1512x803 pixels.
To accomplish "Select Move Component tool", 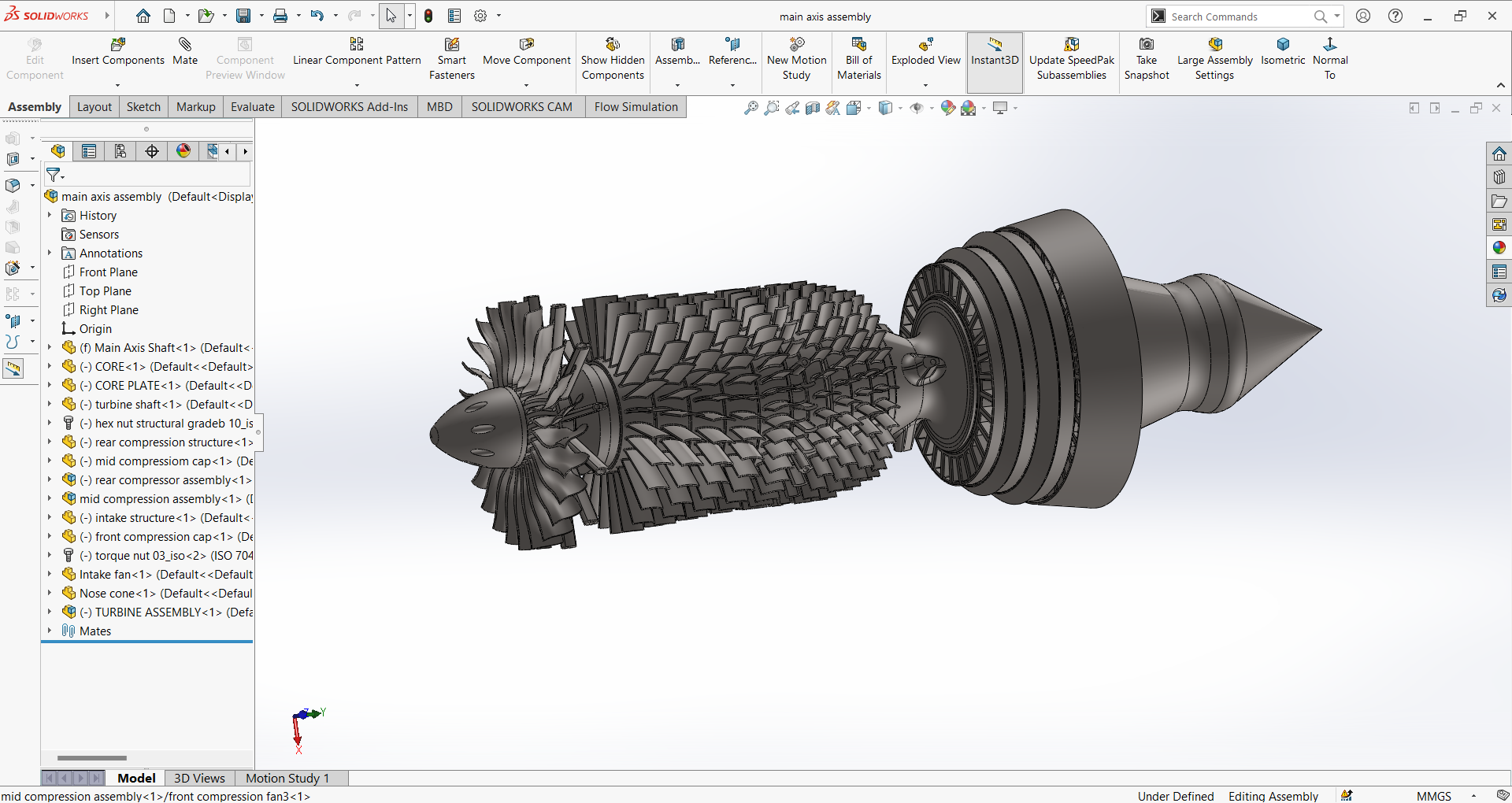I will click(527, 52).
